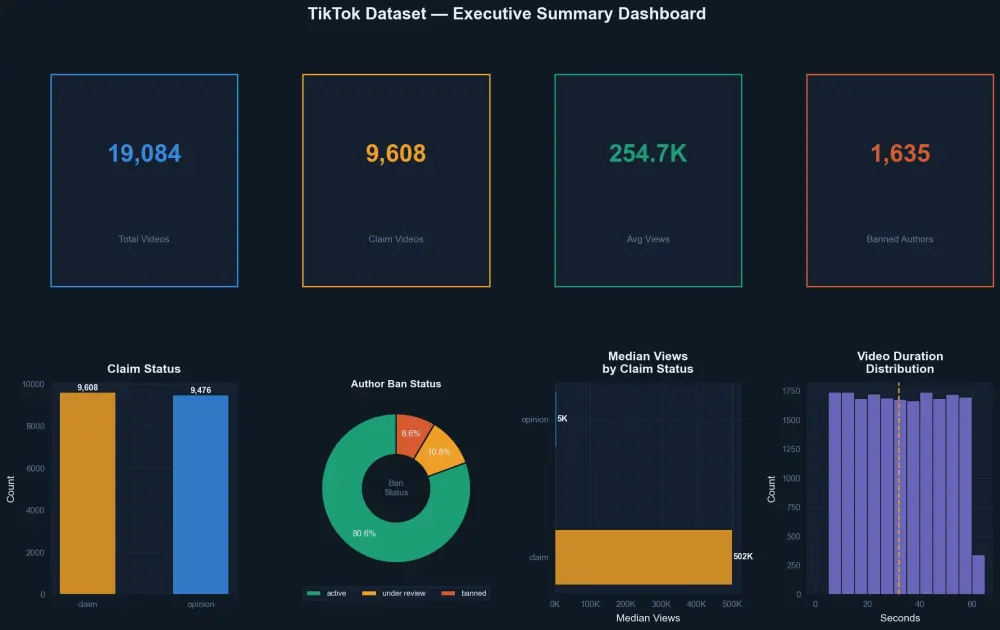The image size is (1000, 630).
Task: Click the Seconds axis label
Action: pos(899,618)
